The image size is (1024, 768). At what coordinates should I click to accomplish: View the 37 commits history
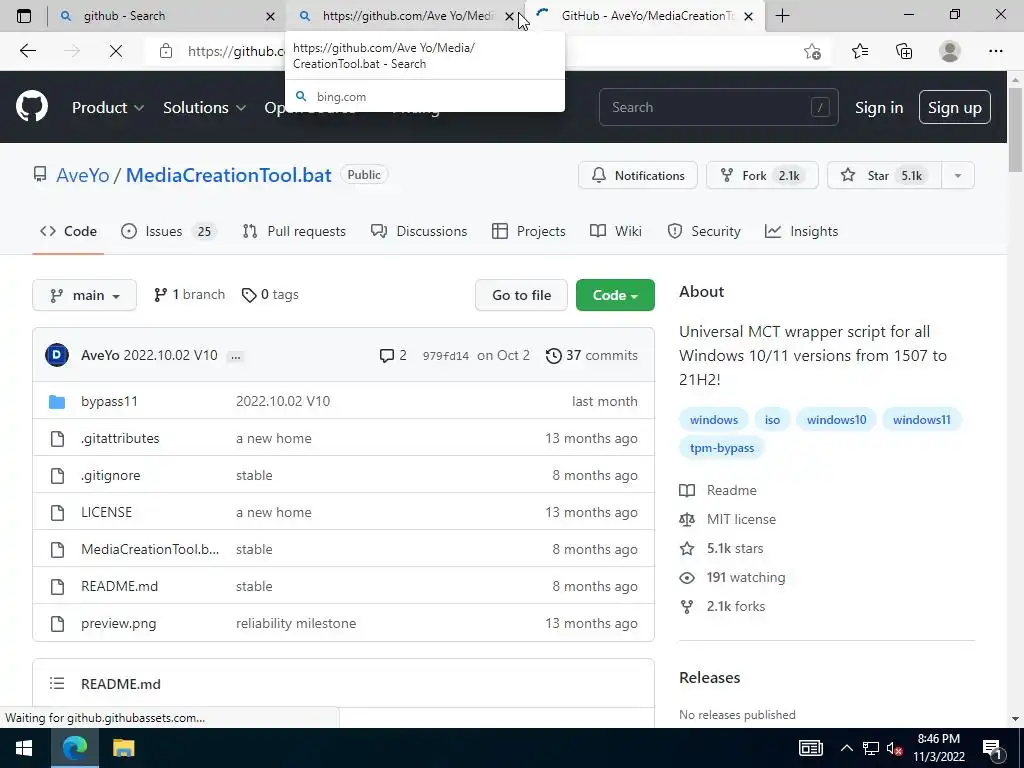coord(592,355)
